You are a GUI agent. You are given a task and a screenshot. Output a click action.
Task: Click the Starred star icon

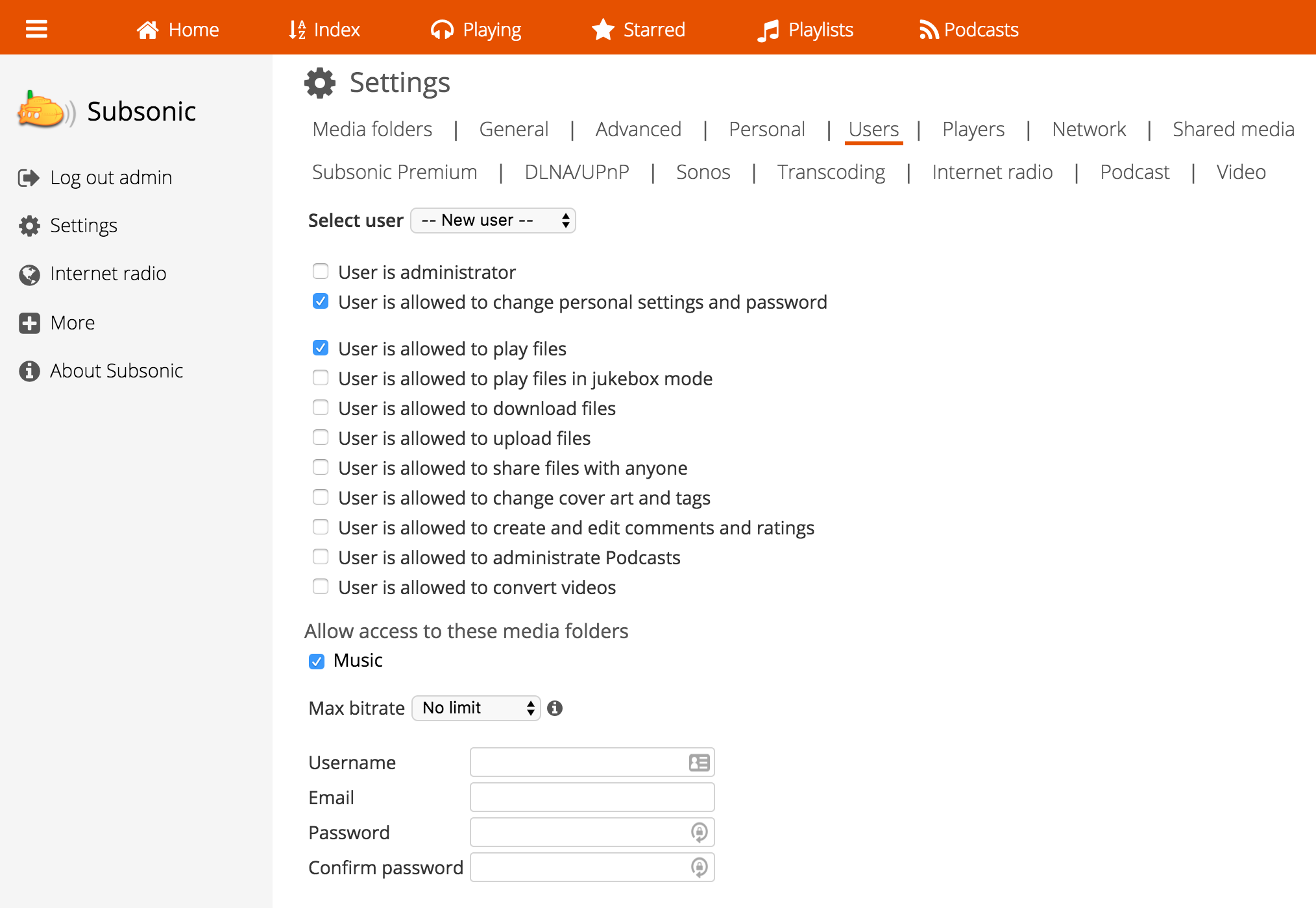(x=603, y=30)
